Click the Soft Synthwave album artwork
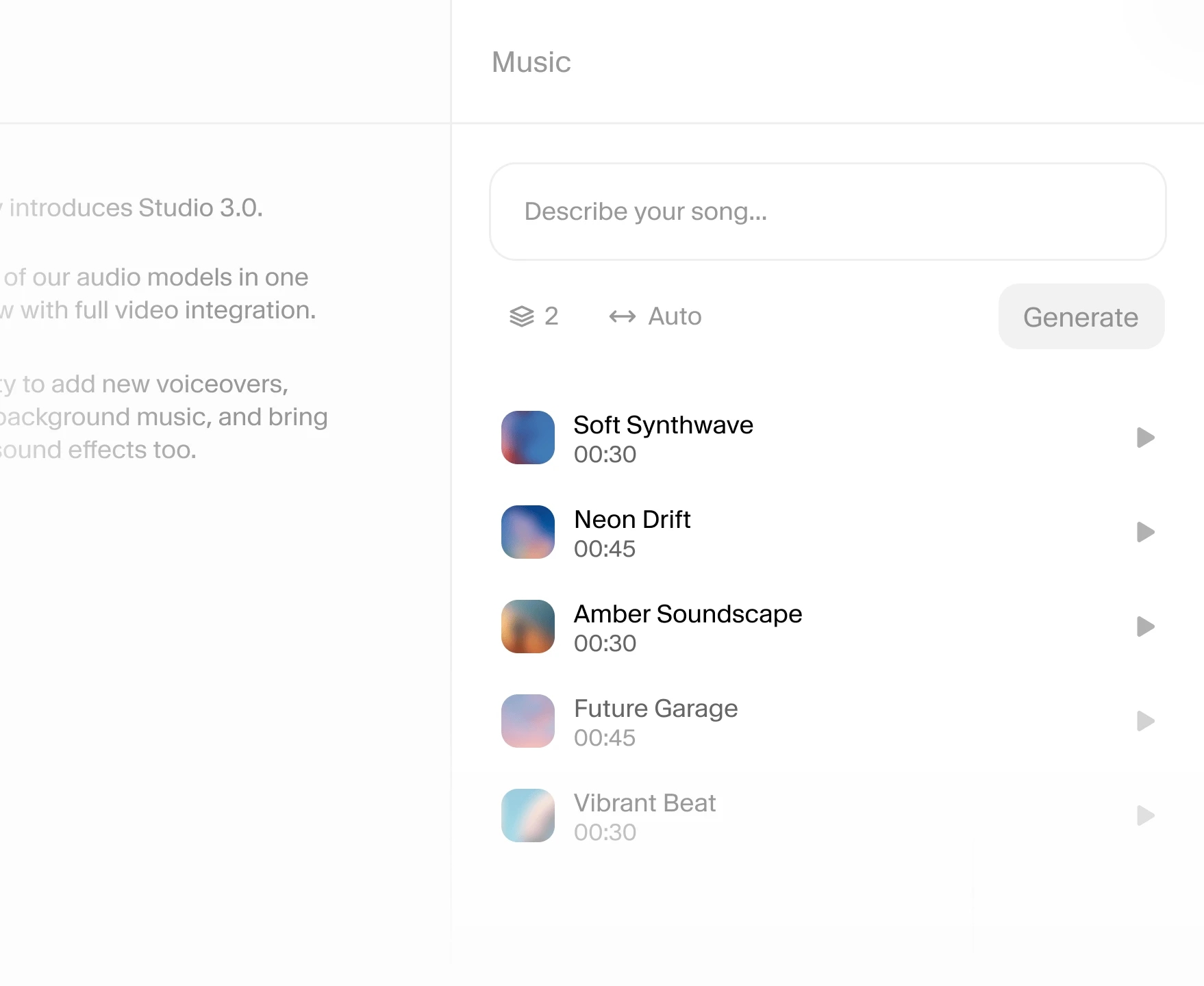This screenshot has height=986, width=1204. 527,438
